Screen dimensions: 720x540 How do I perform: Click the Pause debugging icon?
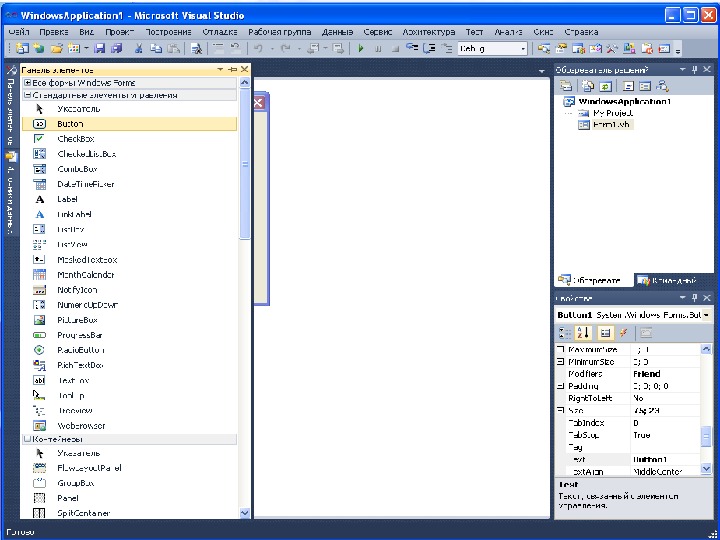[x=378, y=49]
